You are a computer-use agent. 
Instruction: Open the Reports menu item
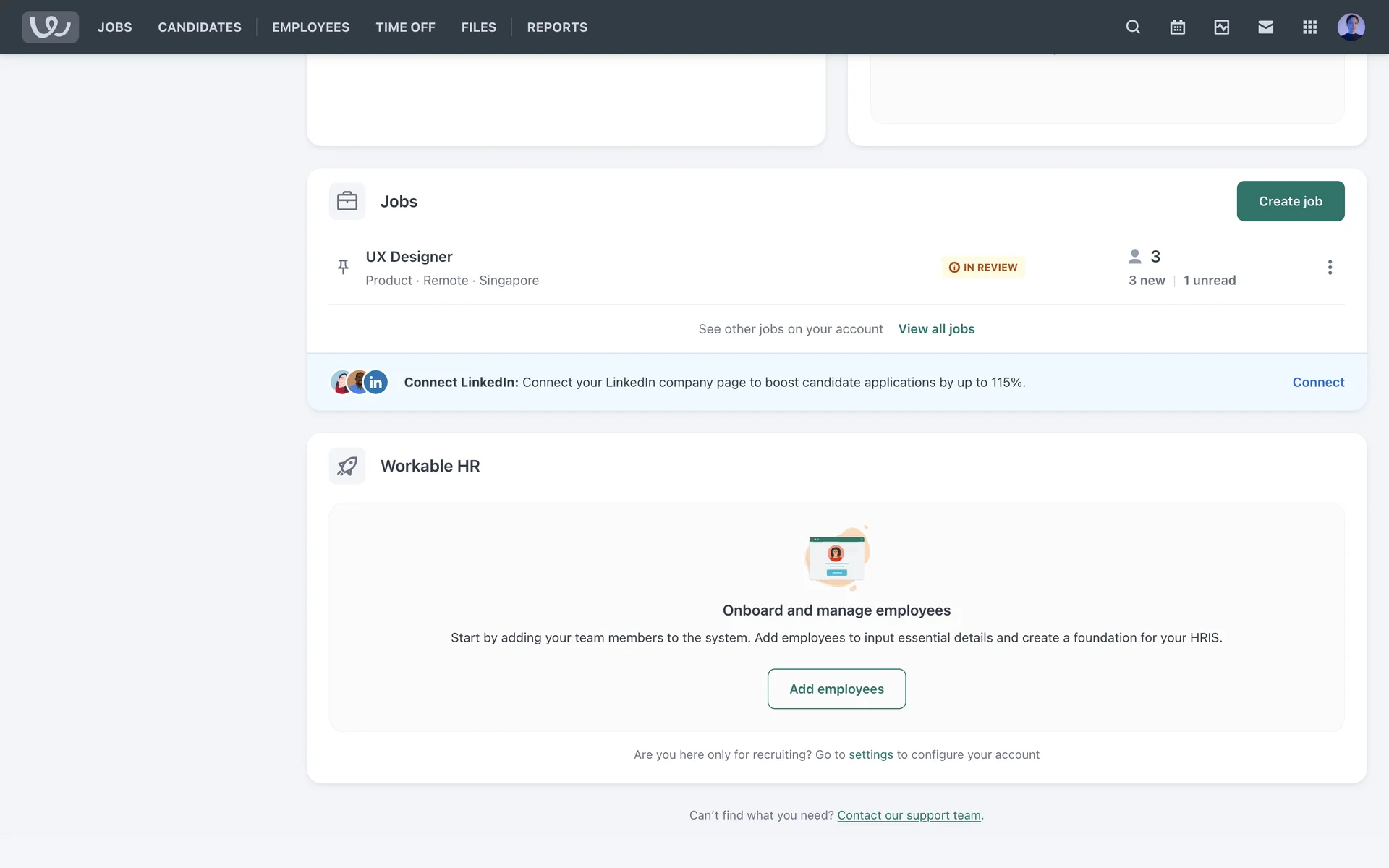pyautogui.click(x=557, y=27)
